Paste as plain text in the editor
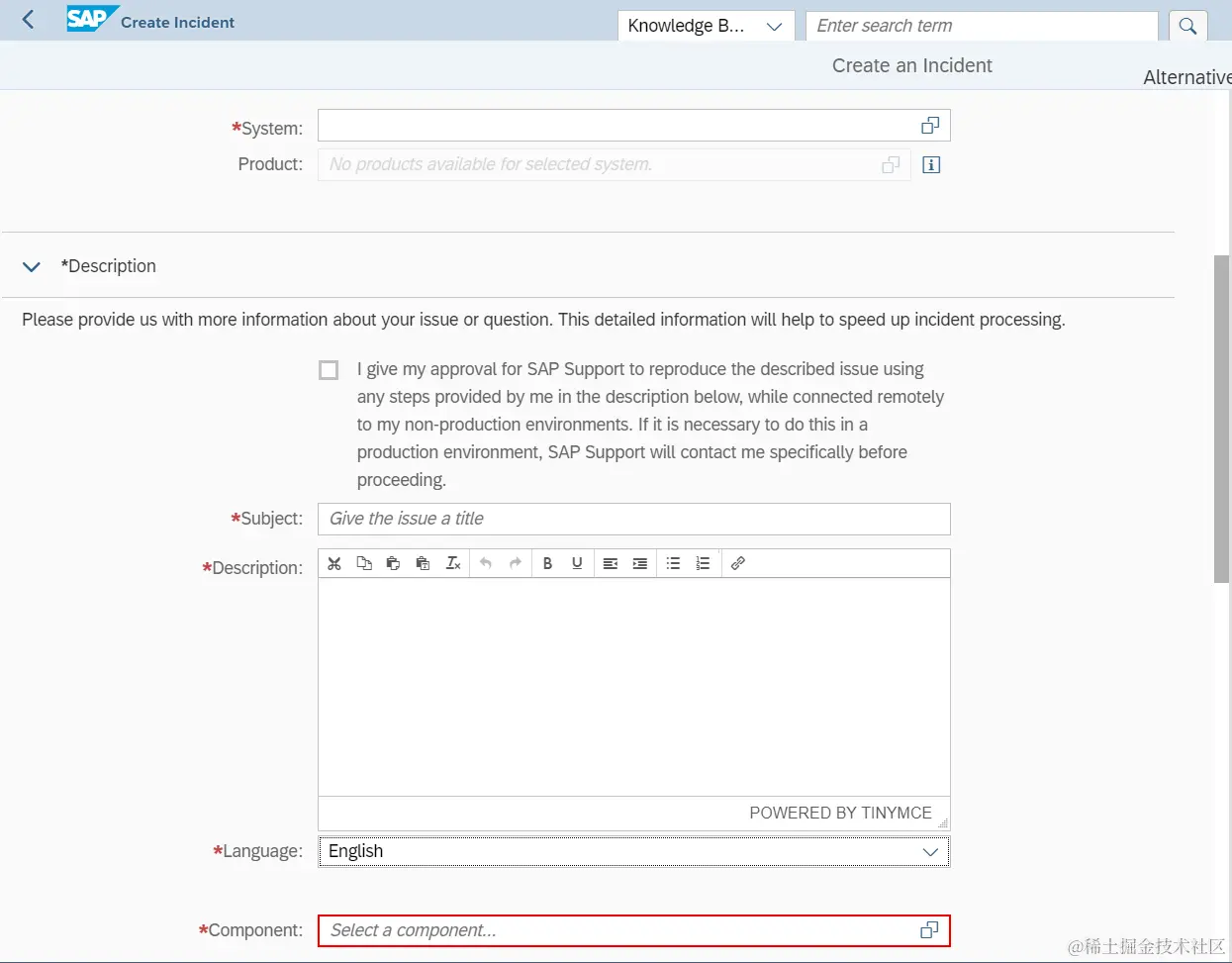This screenshot has height=963, width=1232. [423, 563]
